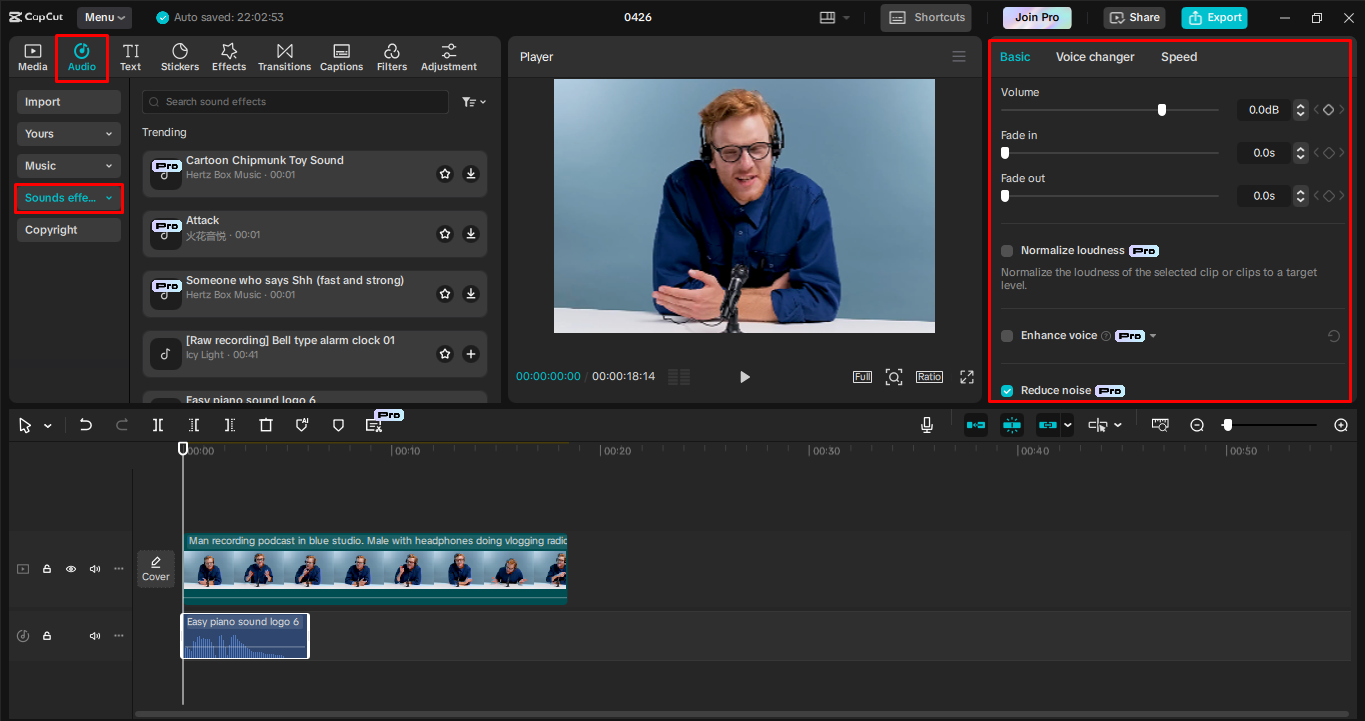Open the Adjustment panel
1365x721 pixels.
tap(449, 58)
